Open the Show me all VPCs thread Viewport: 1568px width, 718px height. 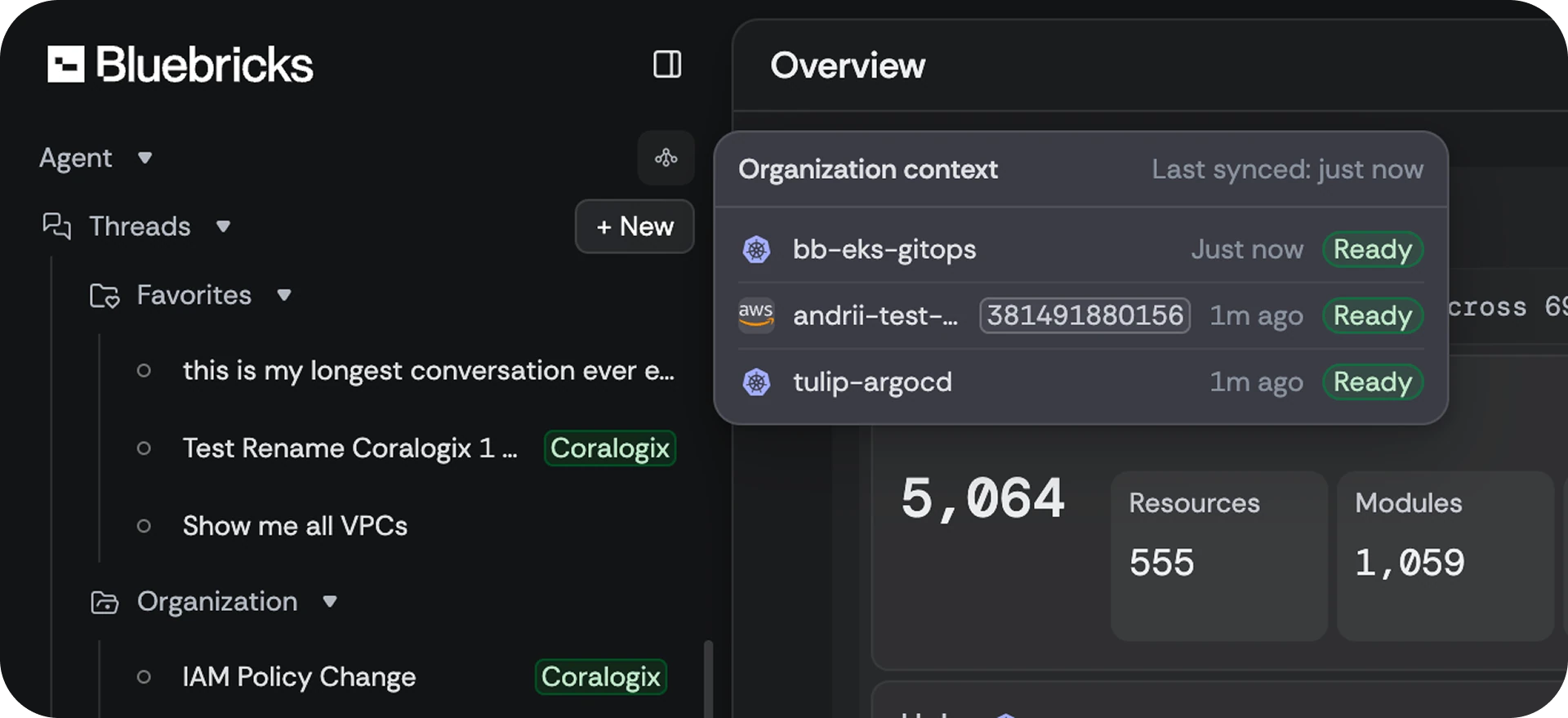295,526
